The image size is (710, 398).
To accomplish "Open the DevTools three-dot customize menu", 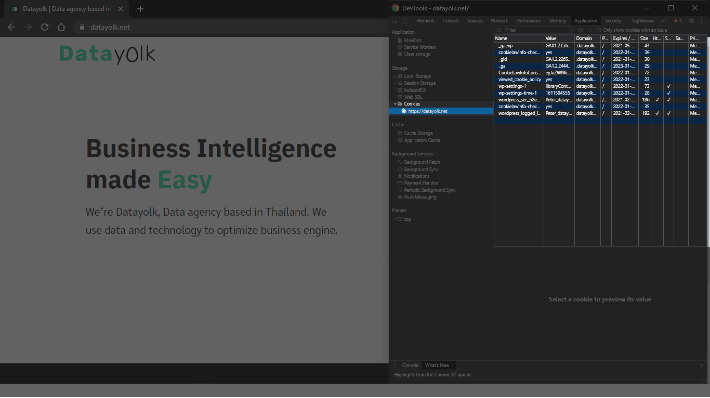I will click(x=701, y=21).
